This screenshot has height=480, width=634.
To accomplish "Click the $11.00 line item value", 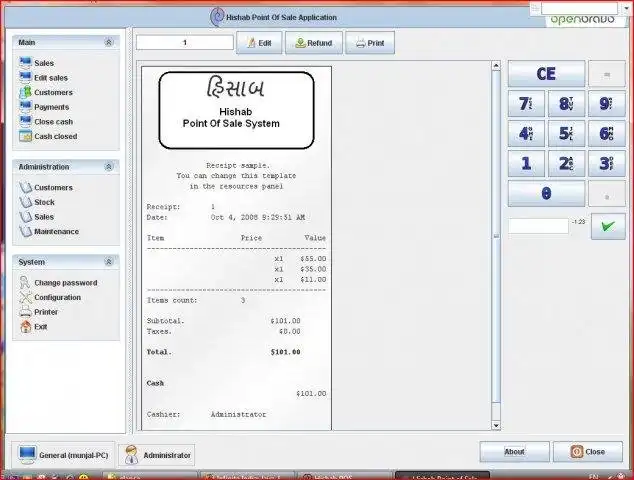I will pyautogui.click(x=313, y=279).
